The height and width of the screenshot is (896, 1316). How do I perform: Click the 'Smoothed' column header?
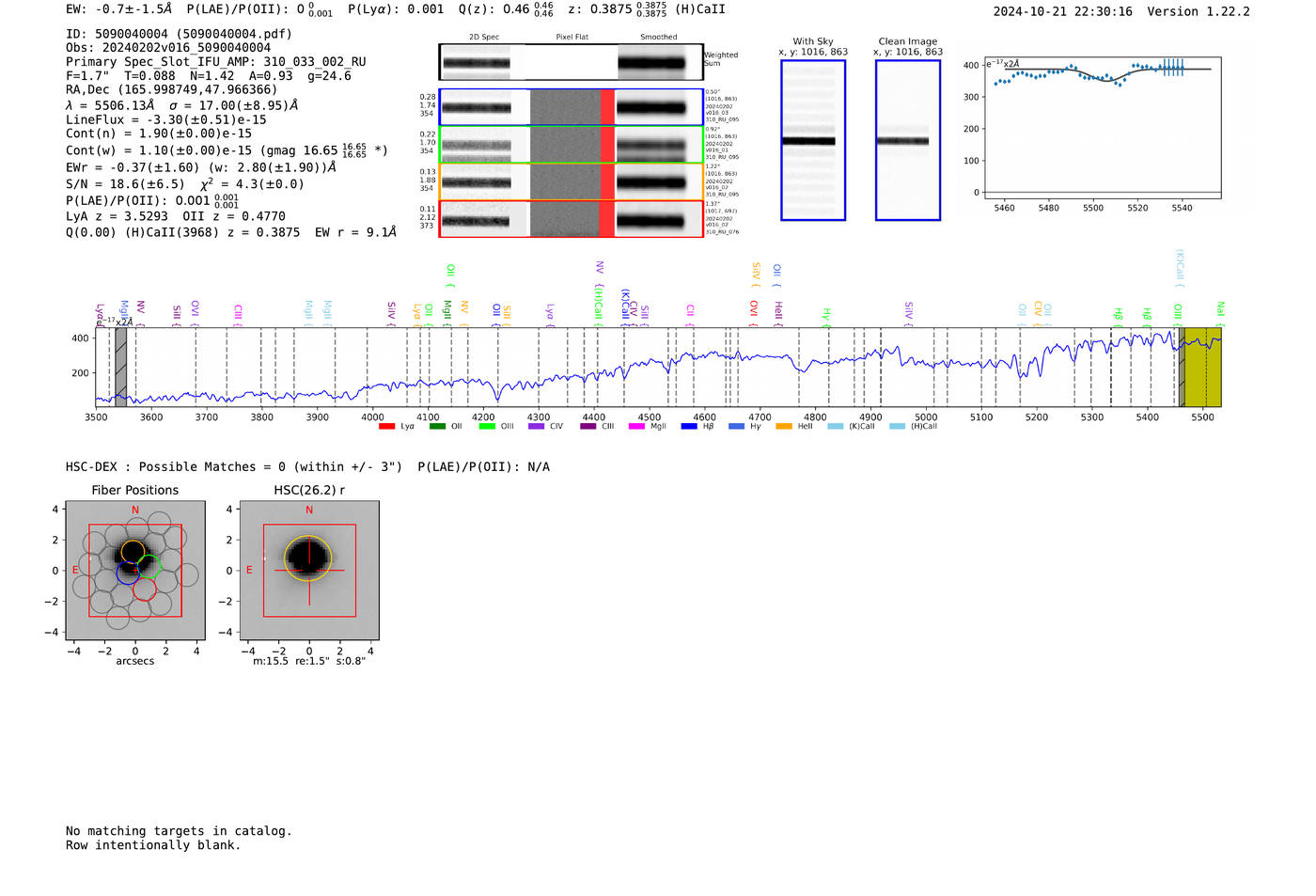(x=658, y=38)
